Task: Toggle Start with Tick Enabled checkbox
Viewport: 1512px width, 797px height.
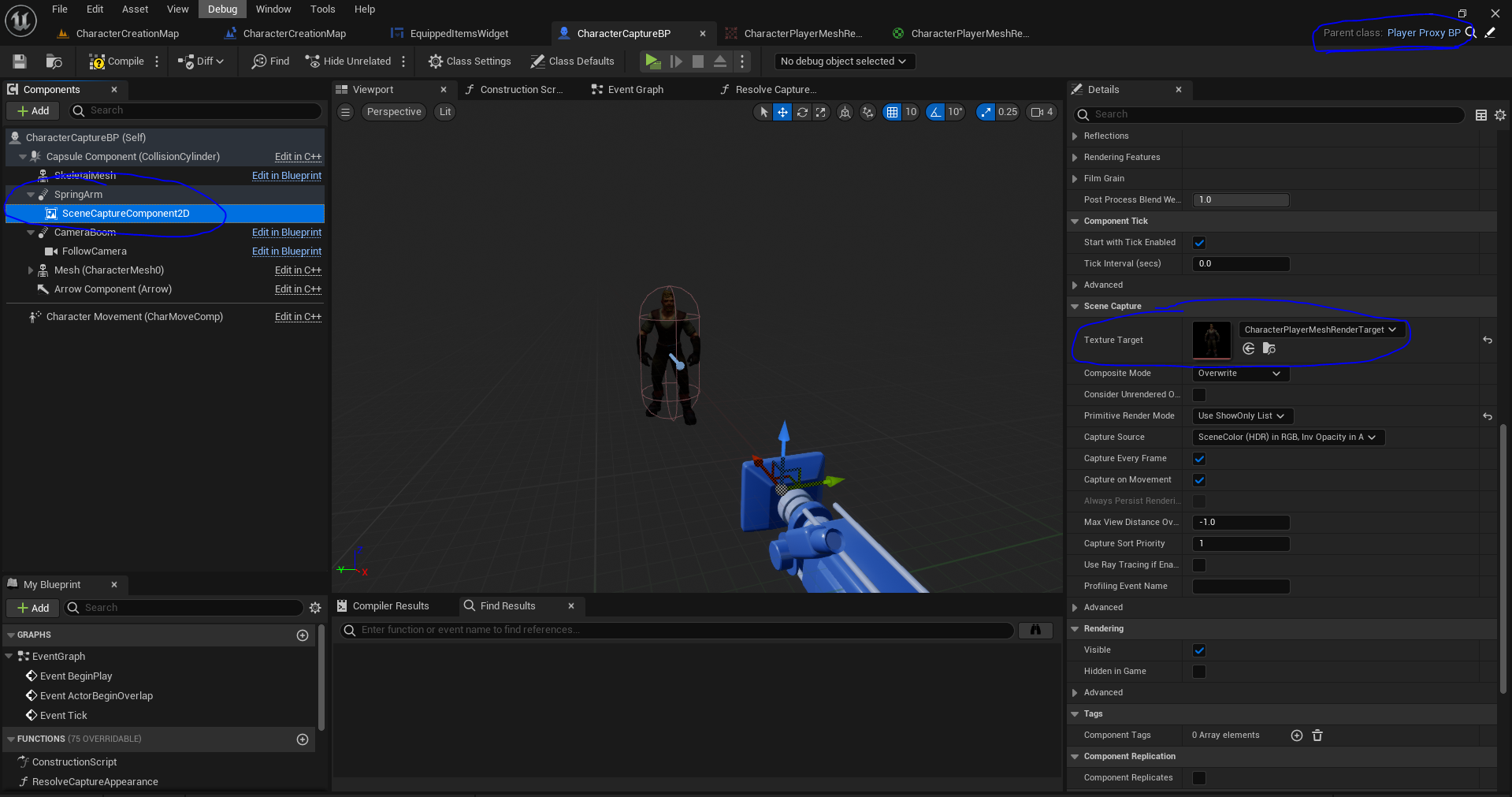Action: (1199, 243)
